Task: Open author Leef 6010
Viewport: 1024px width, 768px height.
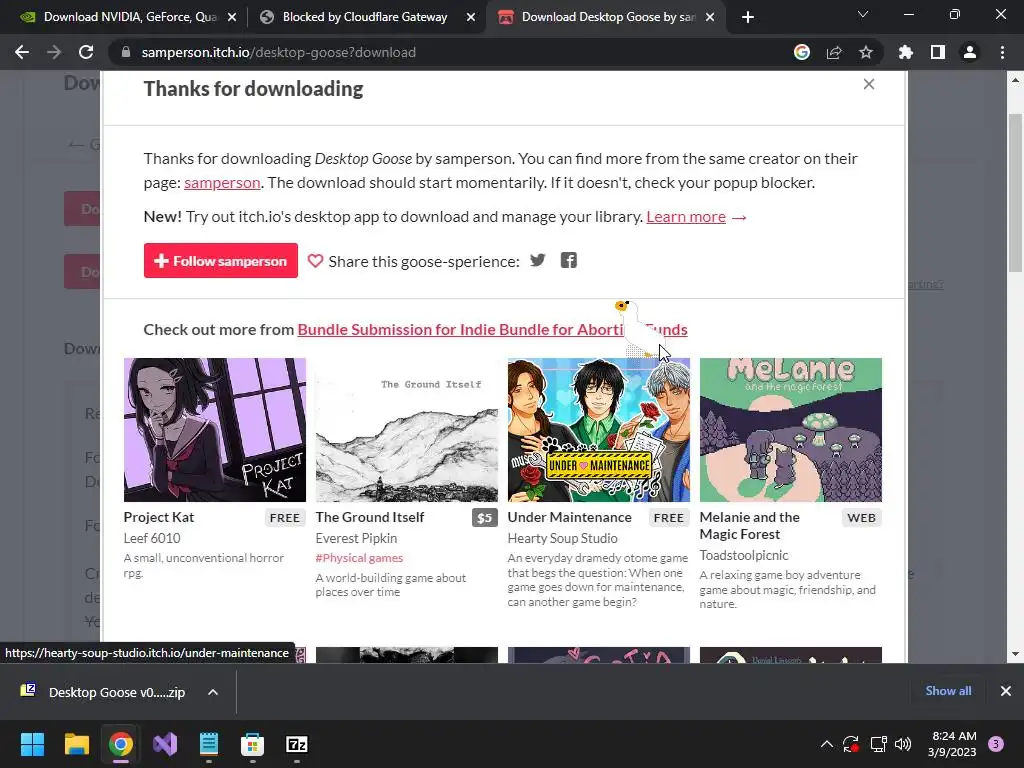Action: [152, 538]
